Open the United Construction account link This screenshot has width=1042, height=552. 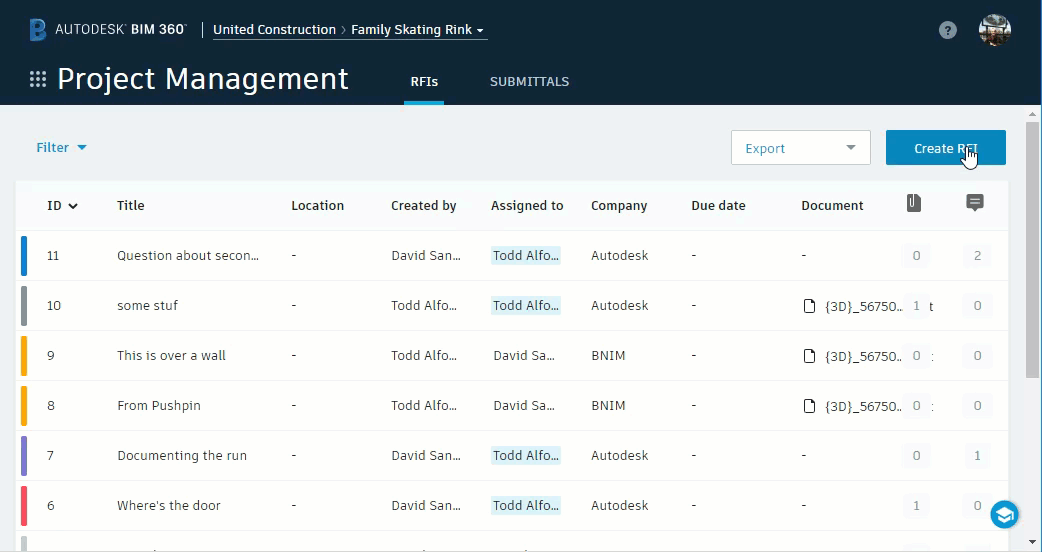coord(274,30)
